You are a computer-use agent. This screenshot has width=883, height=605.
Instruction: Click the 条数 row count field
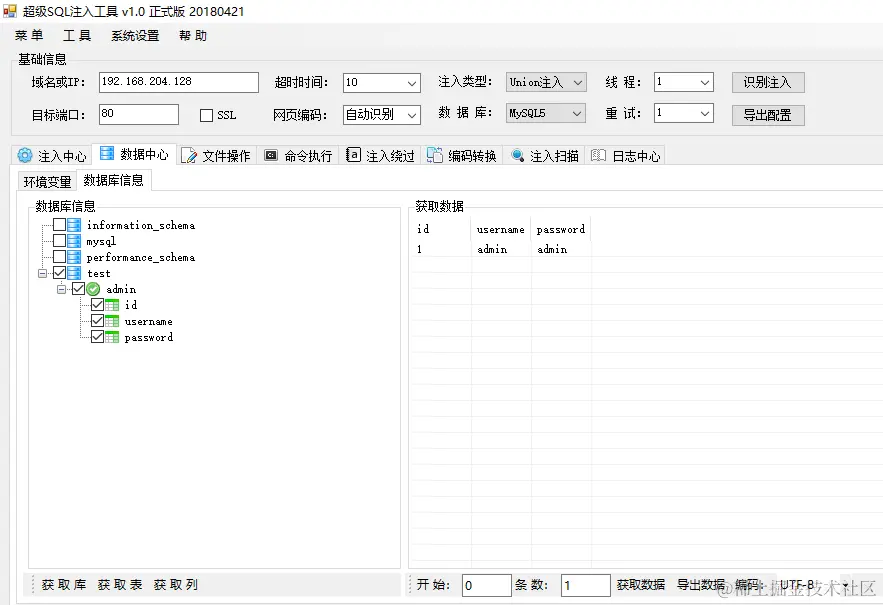coord(586,585)
